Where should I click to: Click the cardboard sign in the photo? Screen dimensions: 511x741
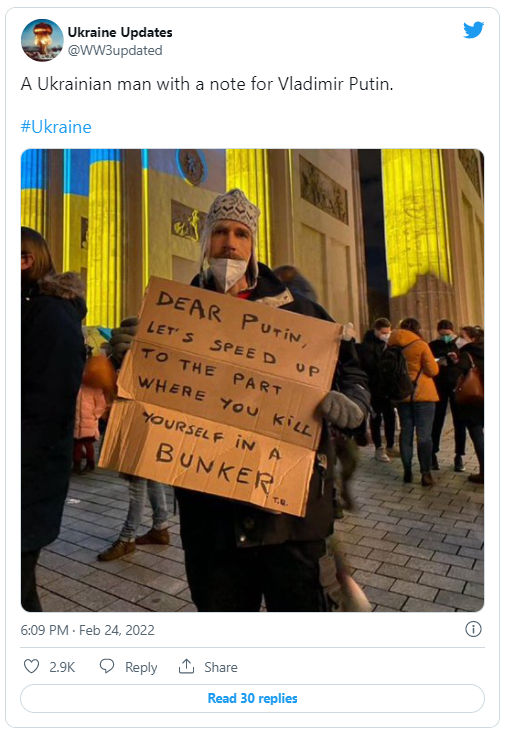pos(220,395)
